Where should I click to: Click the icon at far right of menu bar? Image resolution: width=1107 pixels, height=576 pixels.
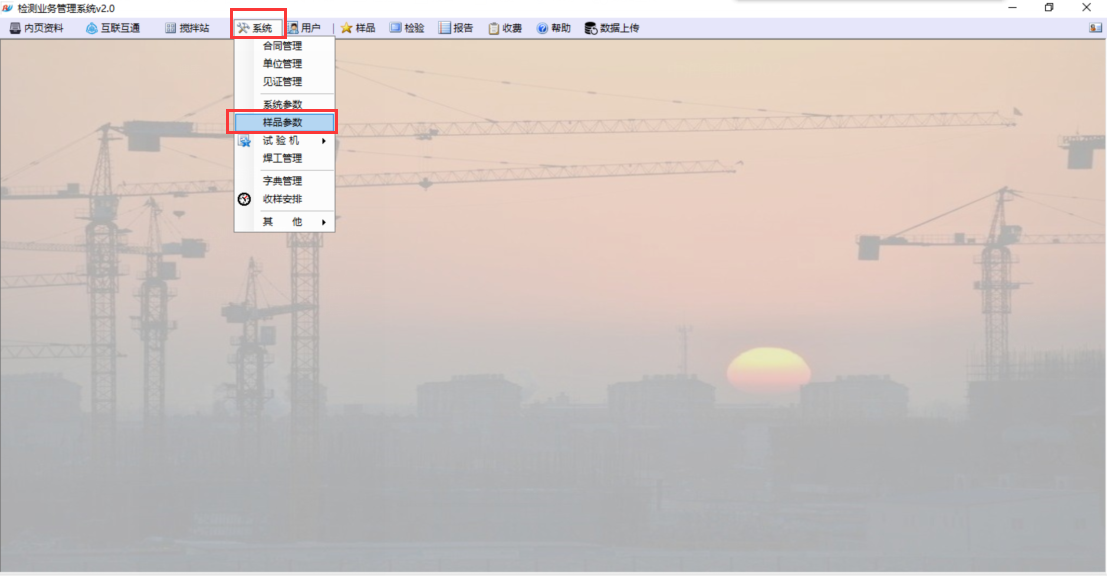pyautogui.click(x=1095, y=28)
